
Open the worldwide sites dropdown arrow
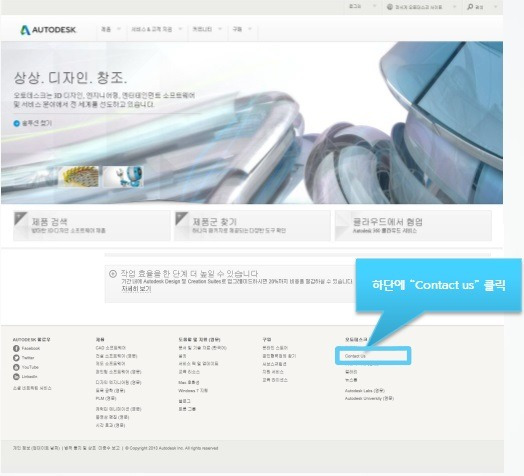pyautogui.click(x=454, y=6)
